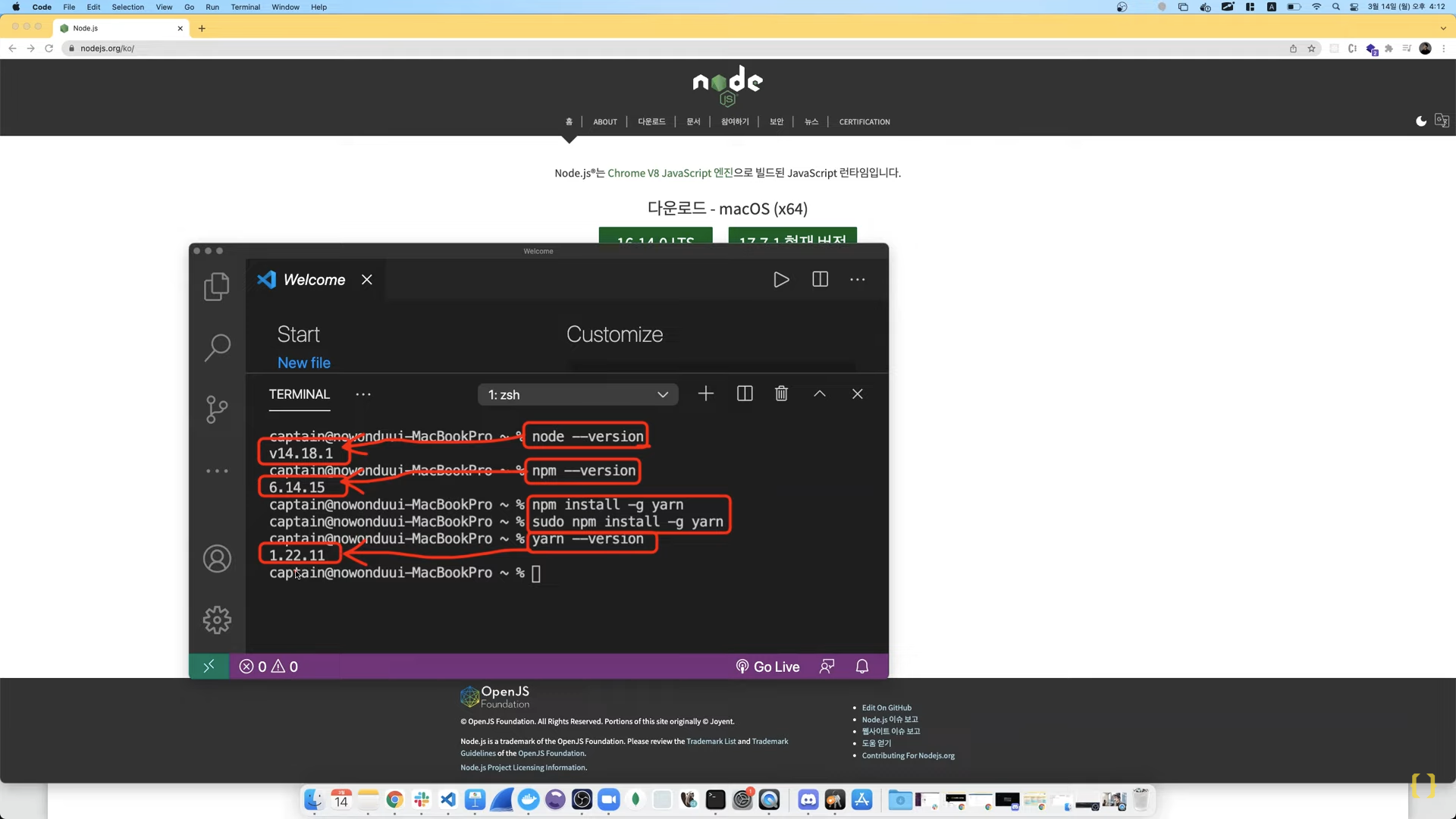Image resolution: width=1456 pixels, height=819 pixels.
Task: Close the Welcome tab
Action: [367, 280]
